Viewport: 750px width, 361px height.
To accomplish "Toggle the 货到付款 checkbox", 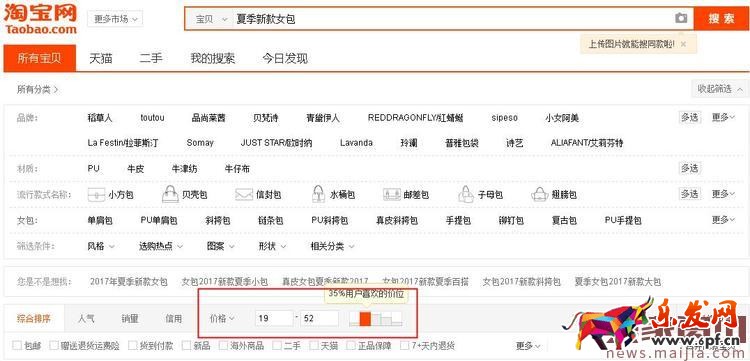I will (134, 345).
